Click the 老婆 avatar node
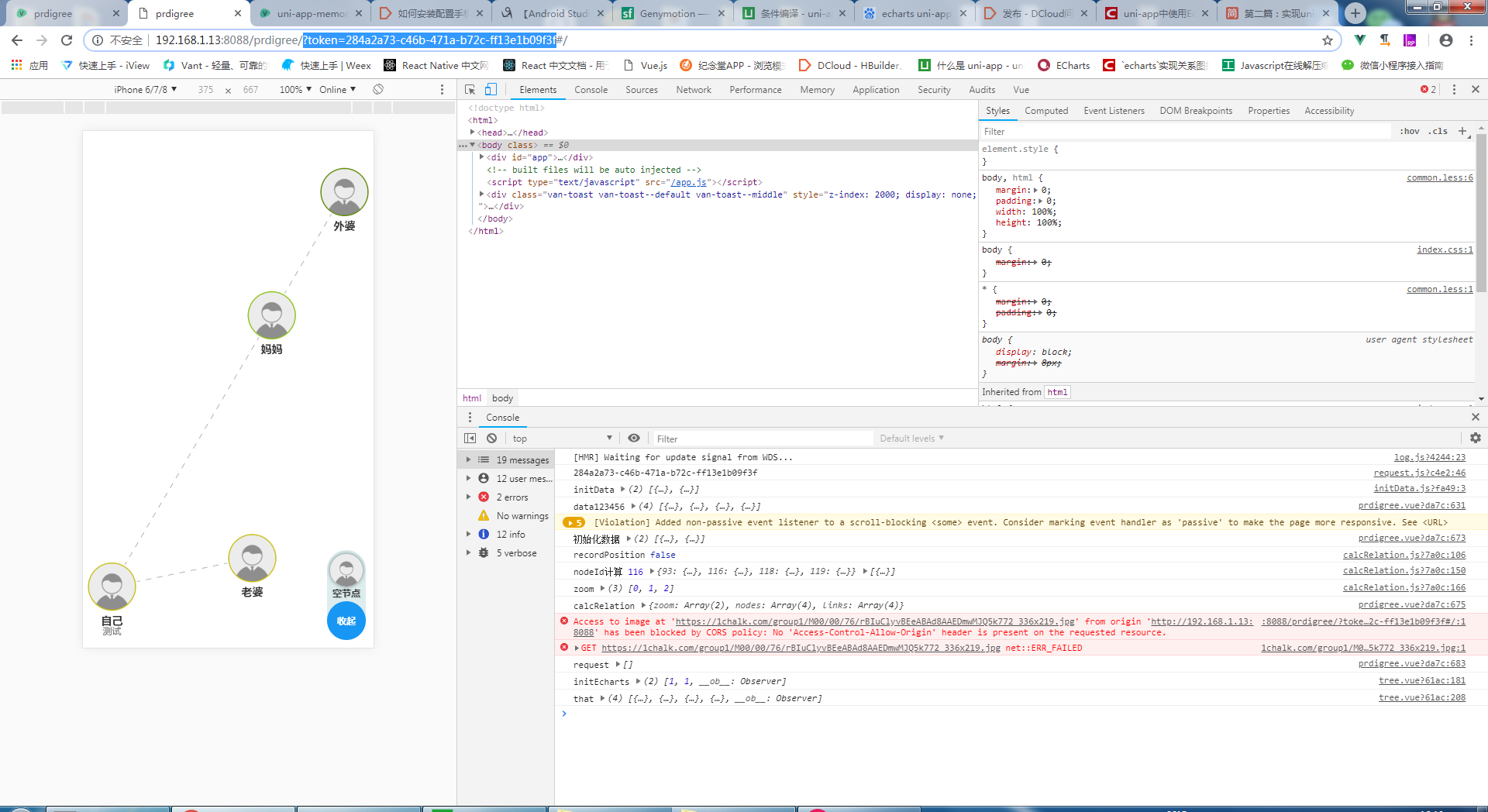1488x812 pixels. point(252,558)
